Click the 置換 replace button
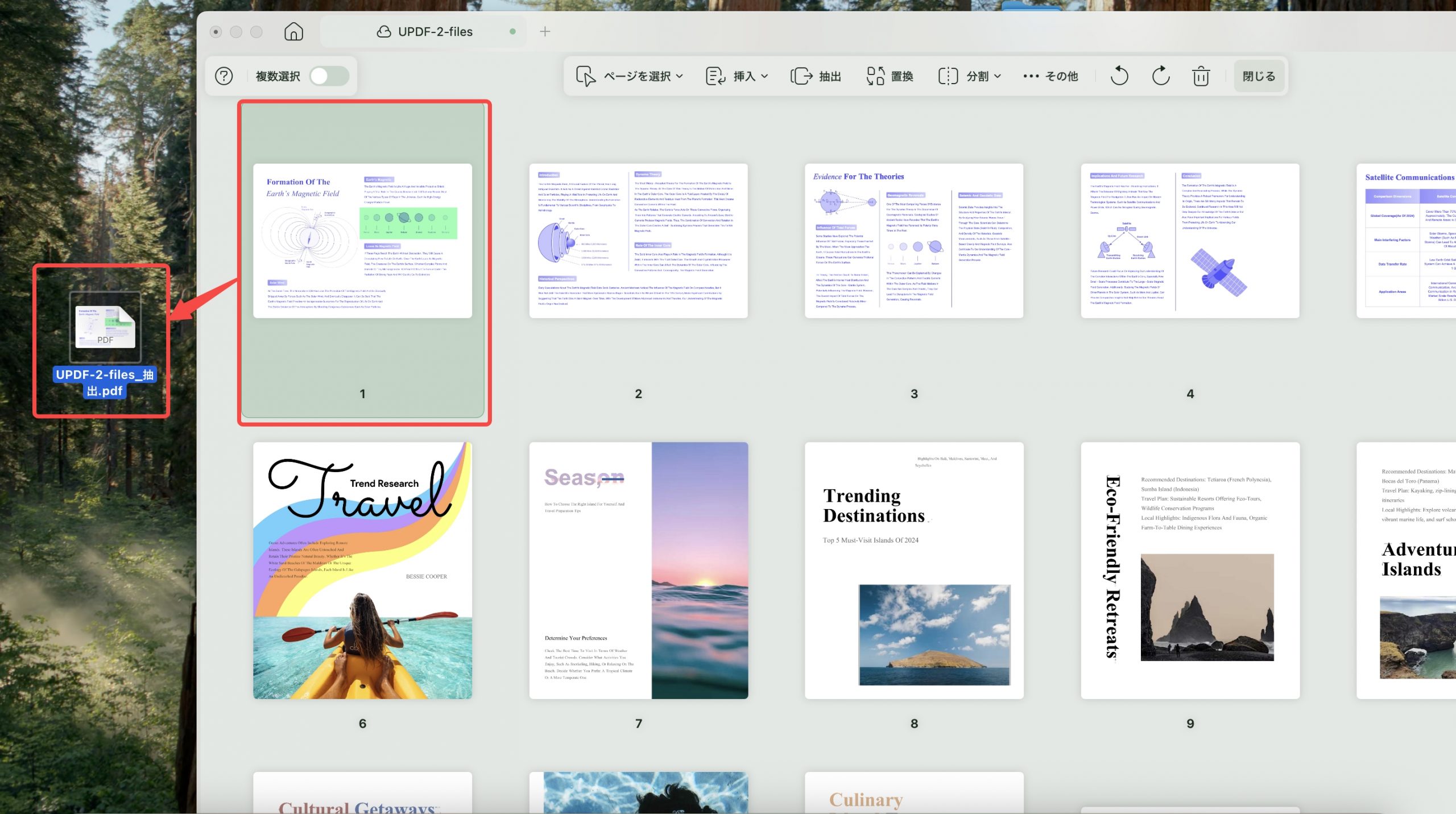Viewport: 1456px width, 814px height. coord(890,76)
